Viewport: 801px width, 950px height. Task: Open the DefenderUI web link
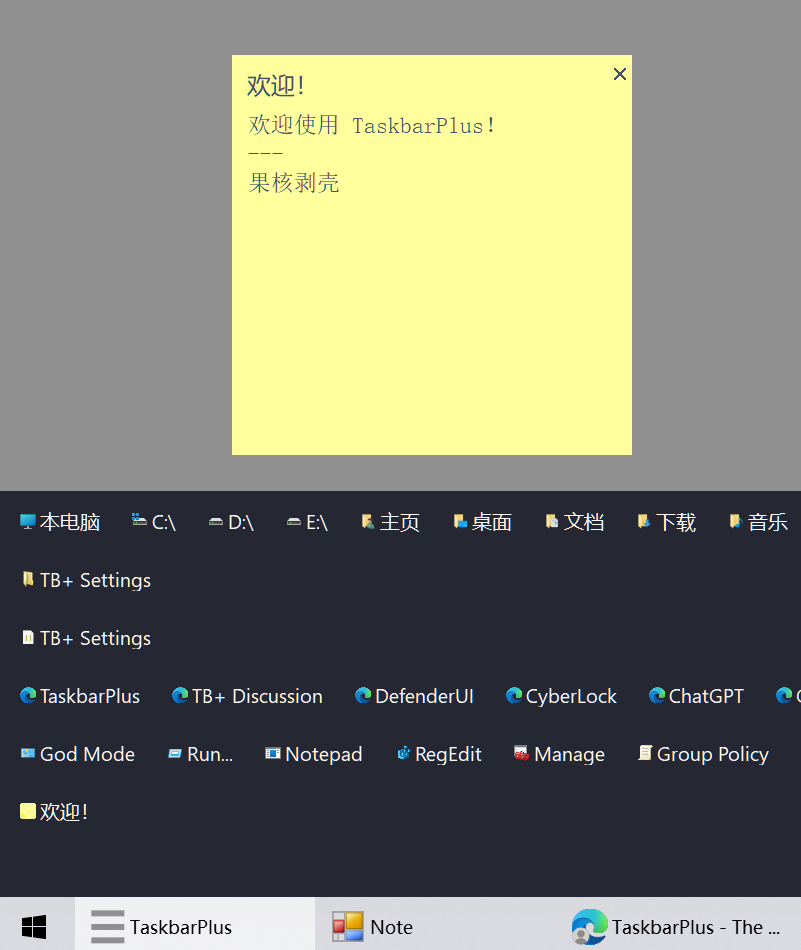pyautogui.click(x=414, y=696)
